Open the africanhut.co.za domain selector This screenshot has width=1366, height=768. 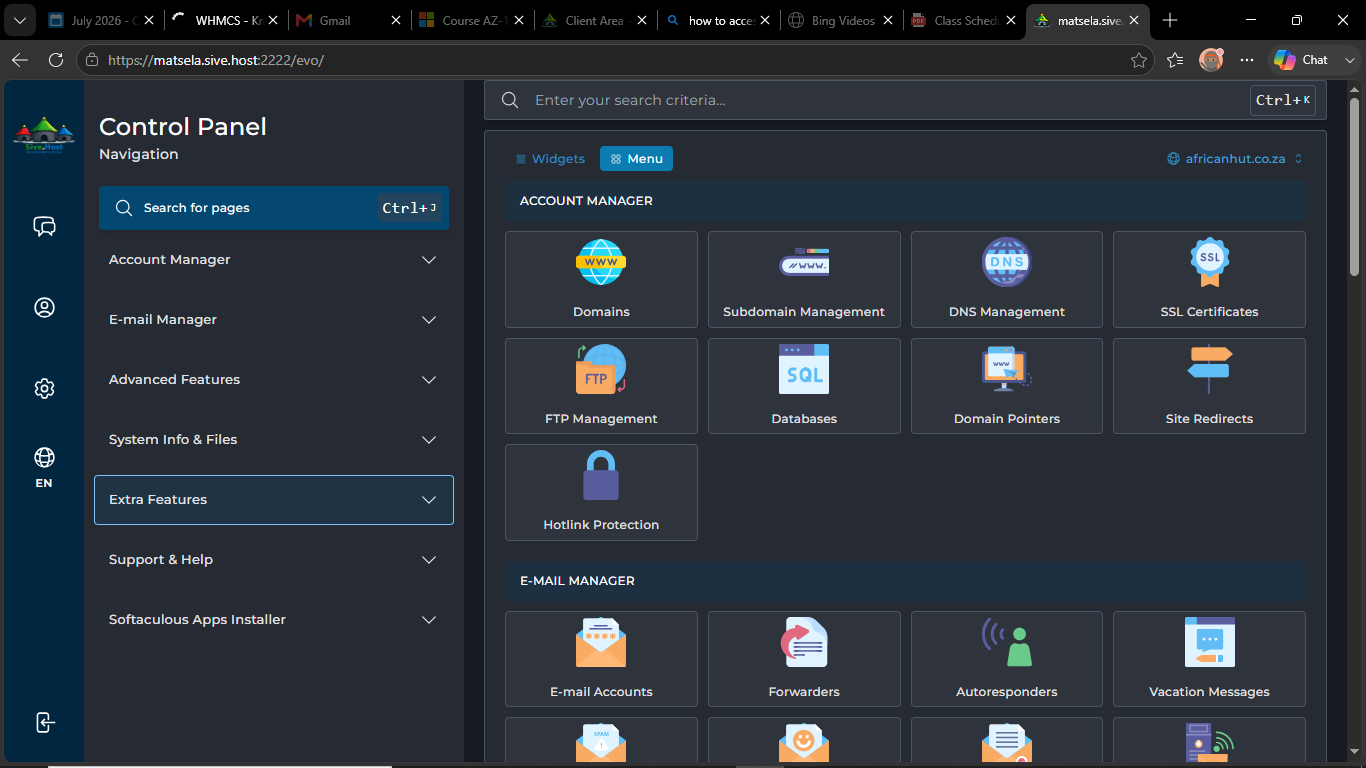(x=1236, y=159)
